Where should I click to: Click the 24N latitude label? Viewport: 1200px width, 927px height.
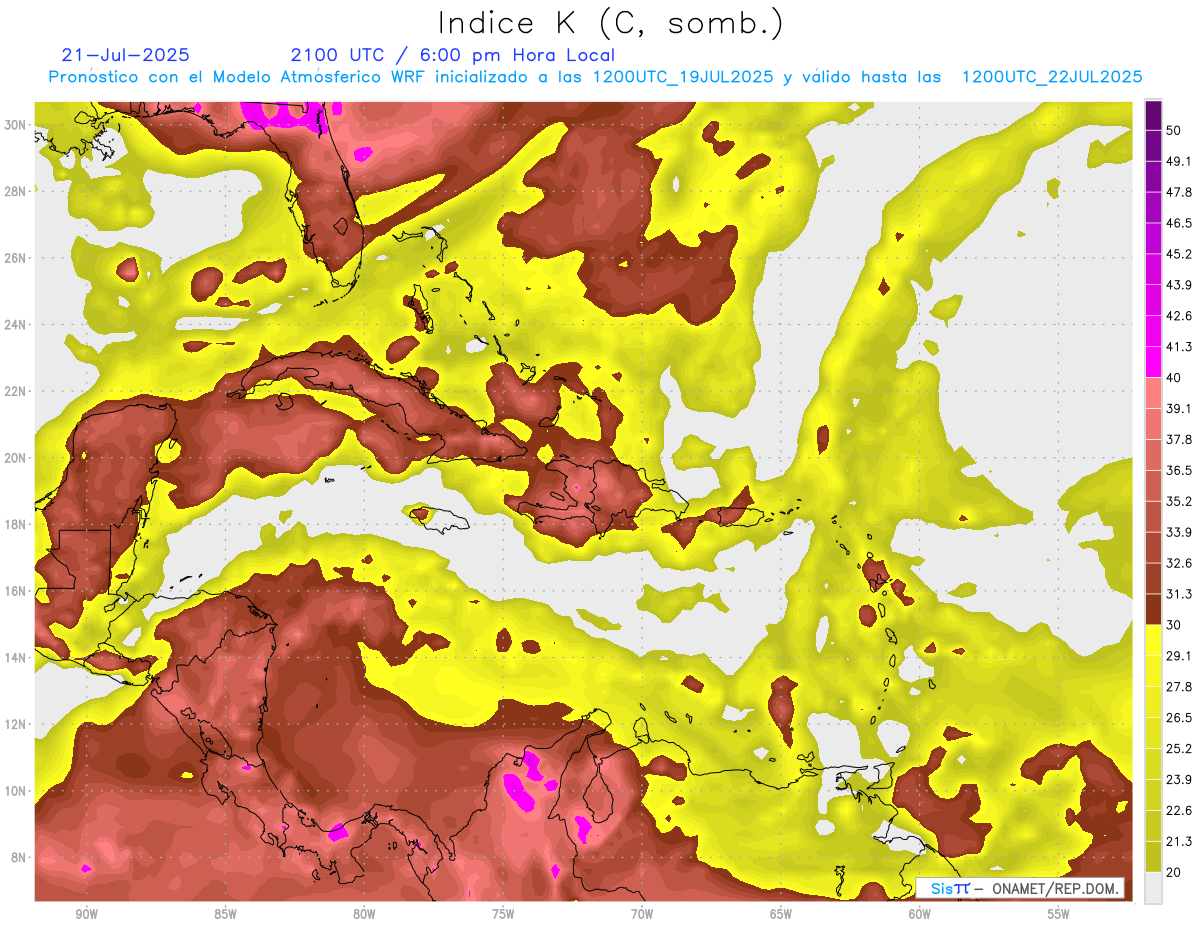pos(17,325)
